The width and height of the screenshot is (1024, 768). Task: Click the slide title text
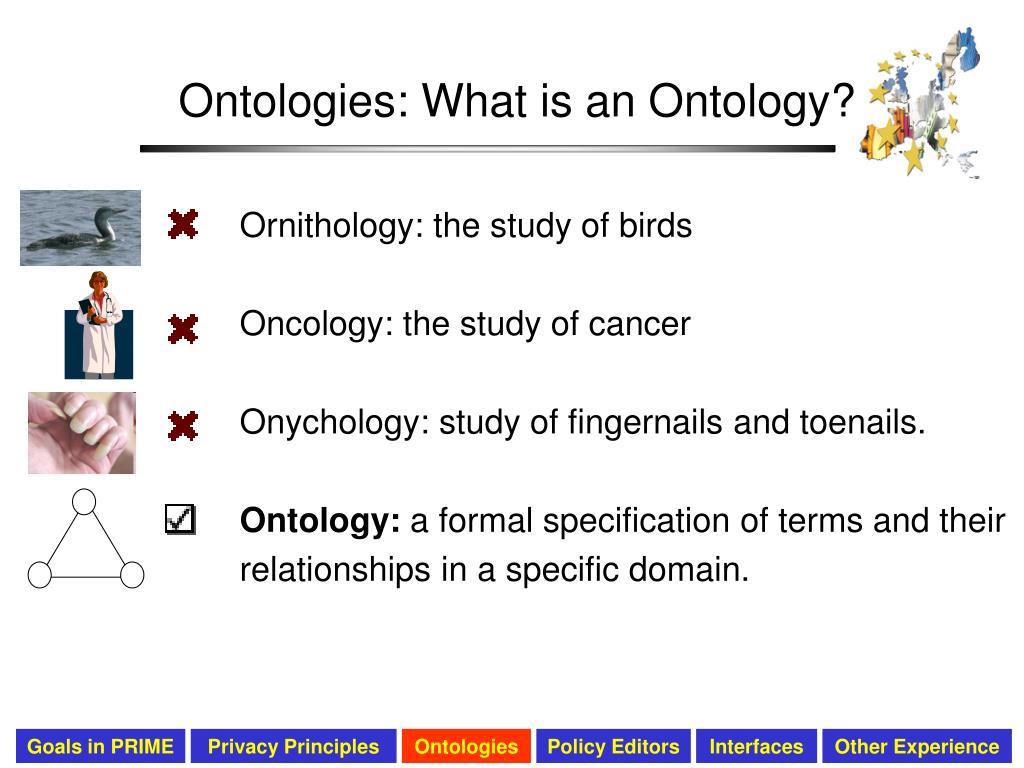pyautogui.click(x=517, y=102)
